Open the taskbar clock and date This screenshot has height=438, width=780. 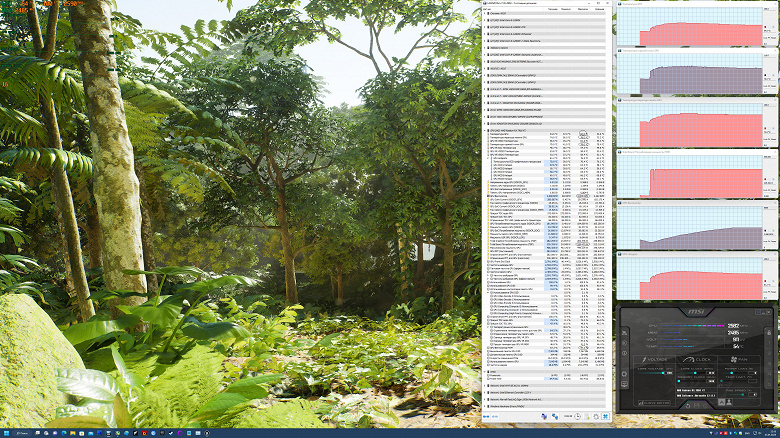click(773, 433)
